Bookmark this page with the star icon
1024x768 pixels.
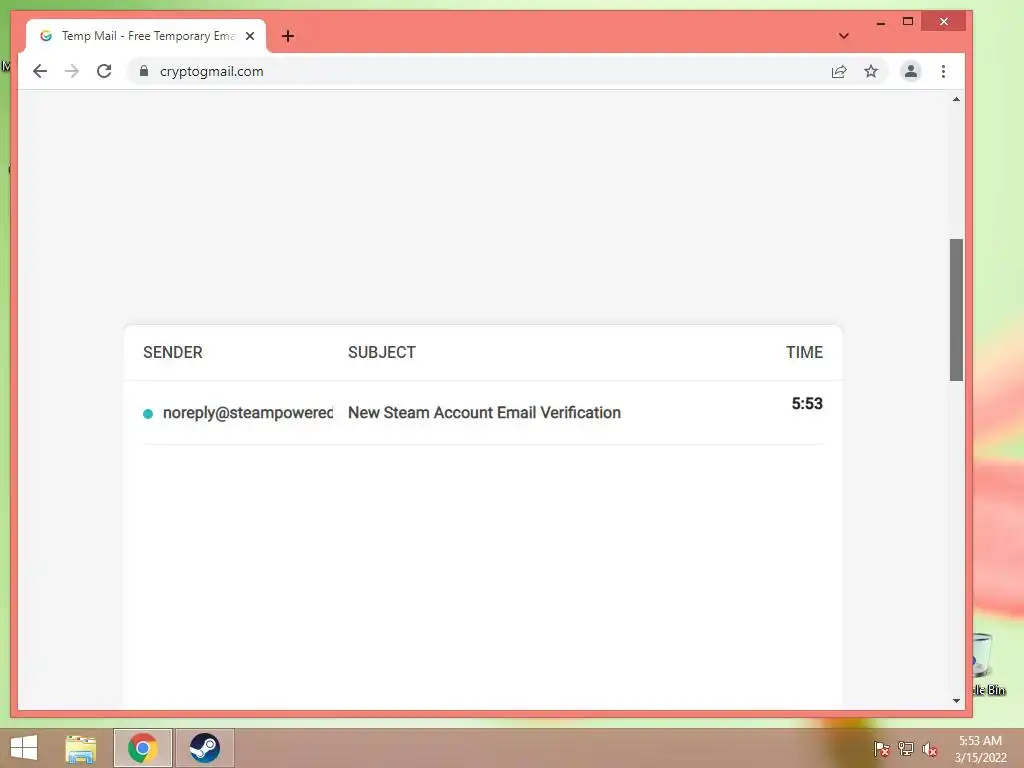coord(871,71)
